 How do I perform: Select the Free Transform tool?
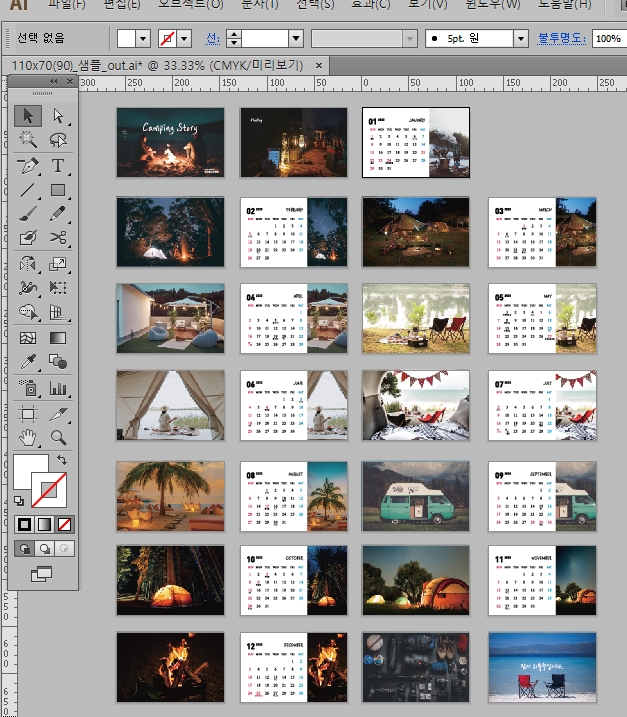58,288
